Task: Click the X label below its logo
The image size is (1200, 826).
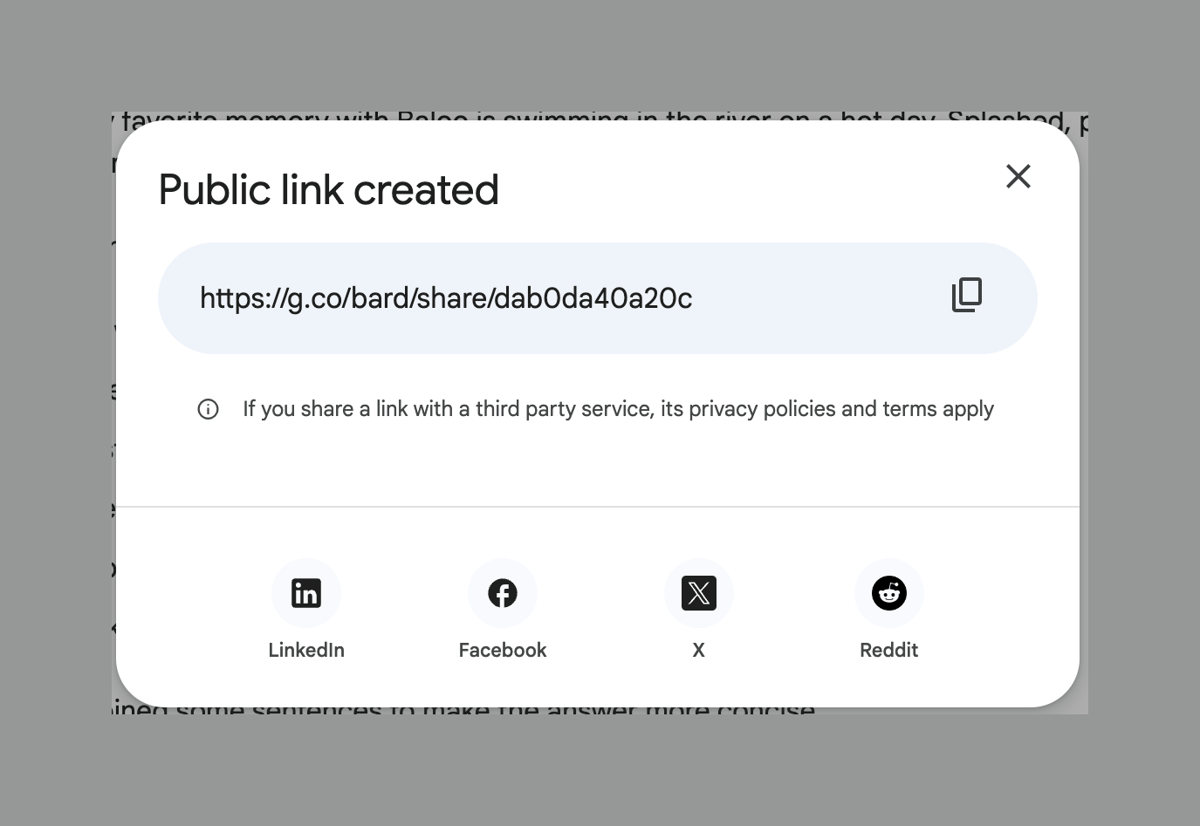Action: tap(698, 650)
